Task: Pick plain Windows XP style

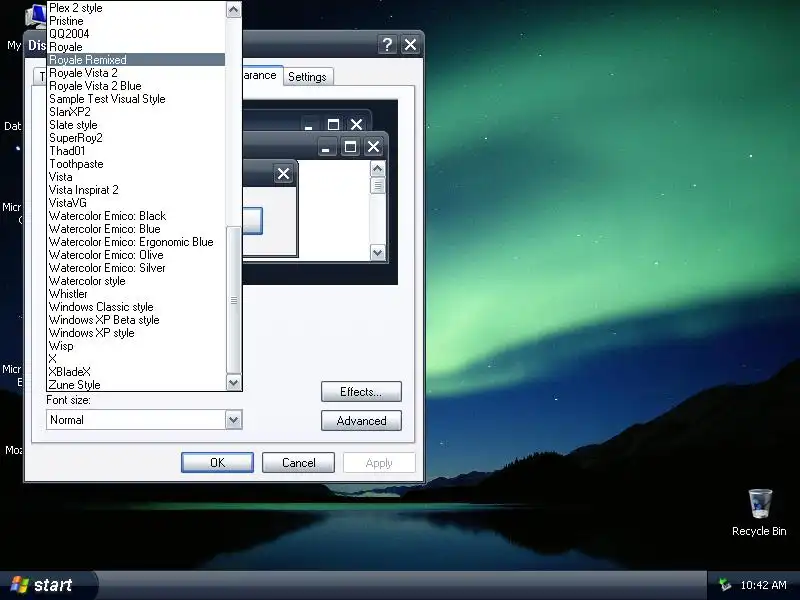Action: (136, 333)
